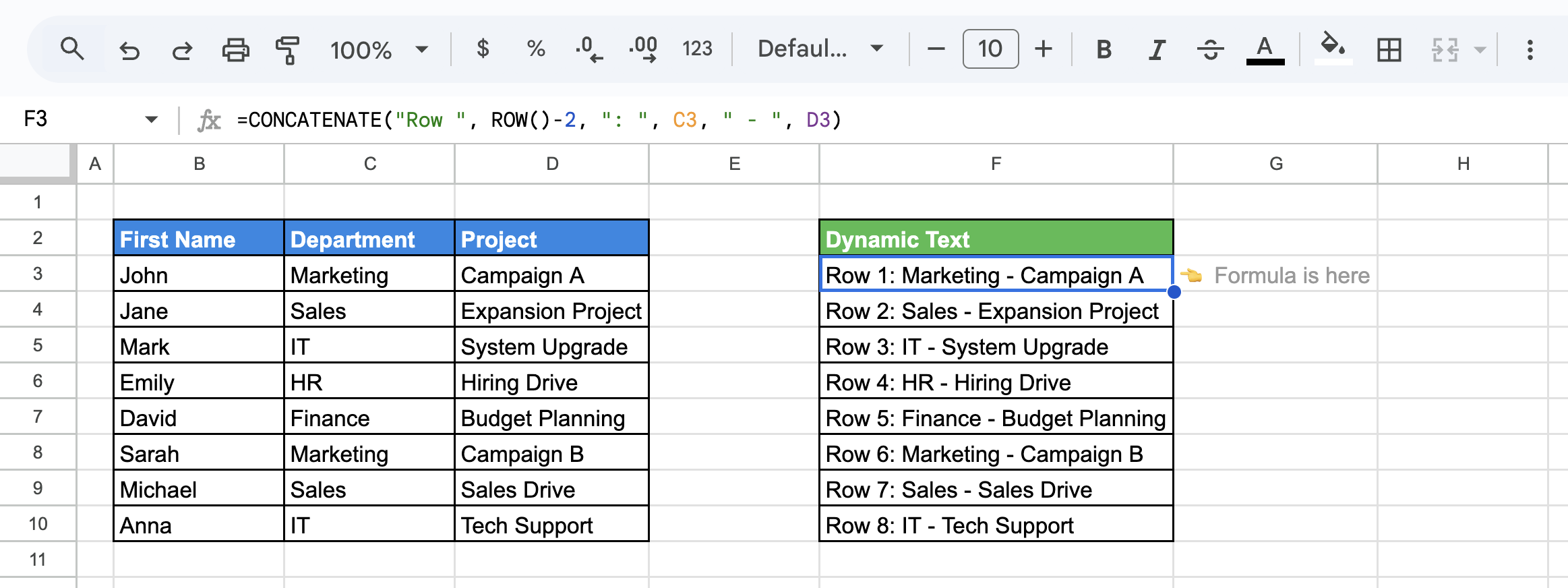1568x588 pixels.
Task: Toggle bold formatting
Action: [x=1104, y=49]
